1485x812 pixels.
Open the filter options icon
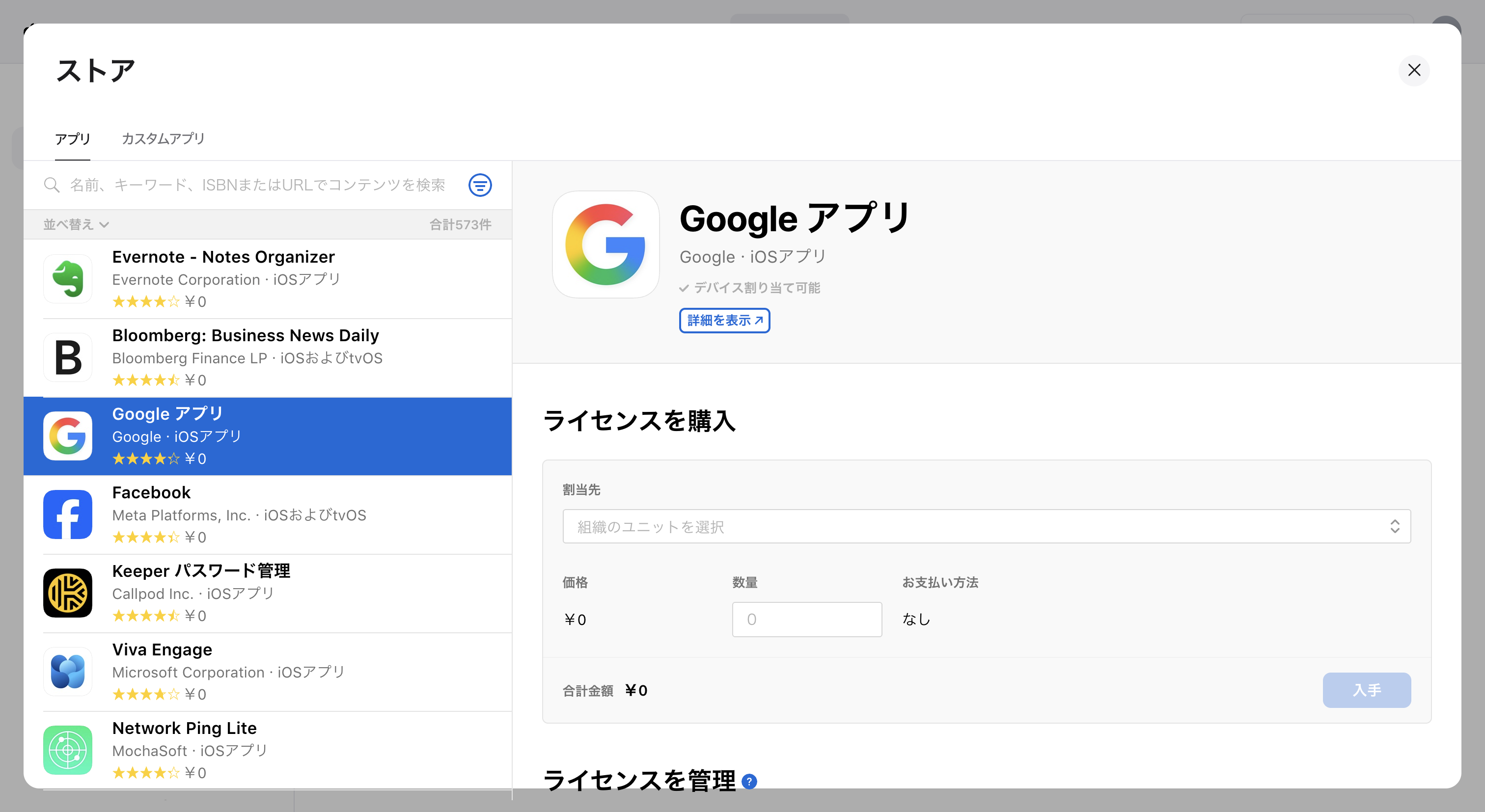coord(480,185)
